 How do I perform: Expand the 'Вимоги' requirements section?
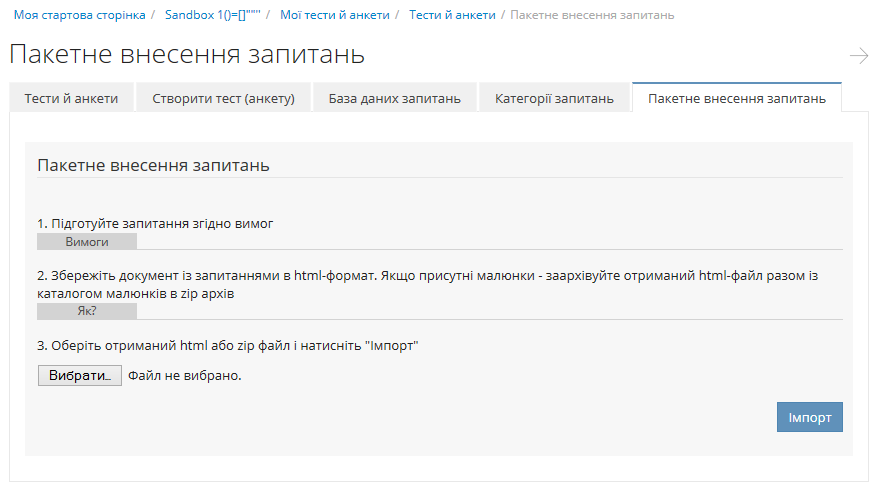pyautogui.click(x=87, y=241)
